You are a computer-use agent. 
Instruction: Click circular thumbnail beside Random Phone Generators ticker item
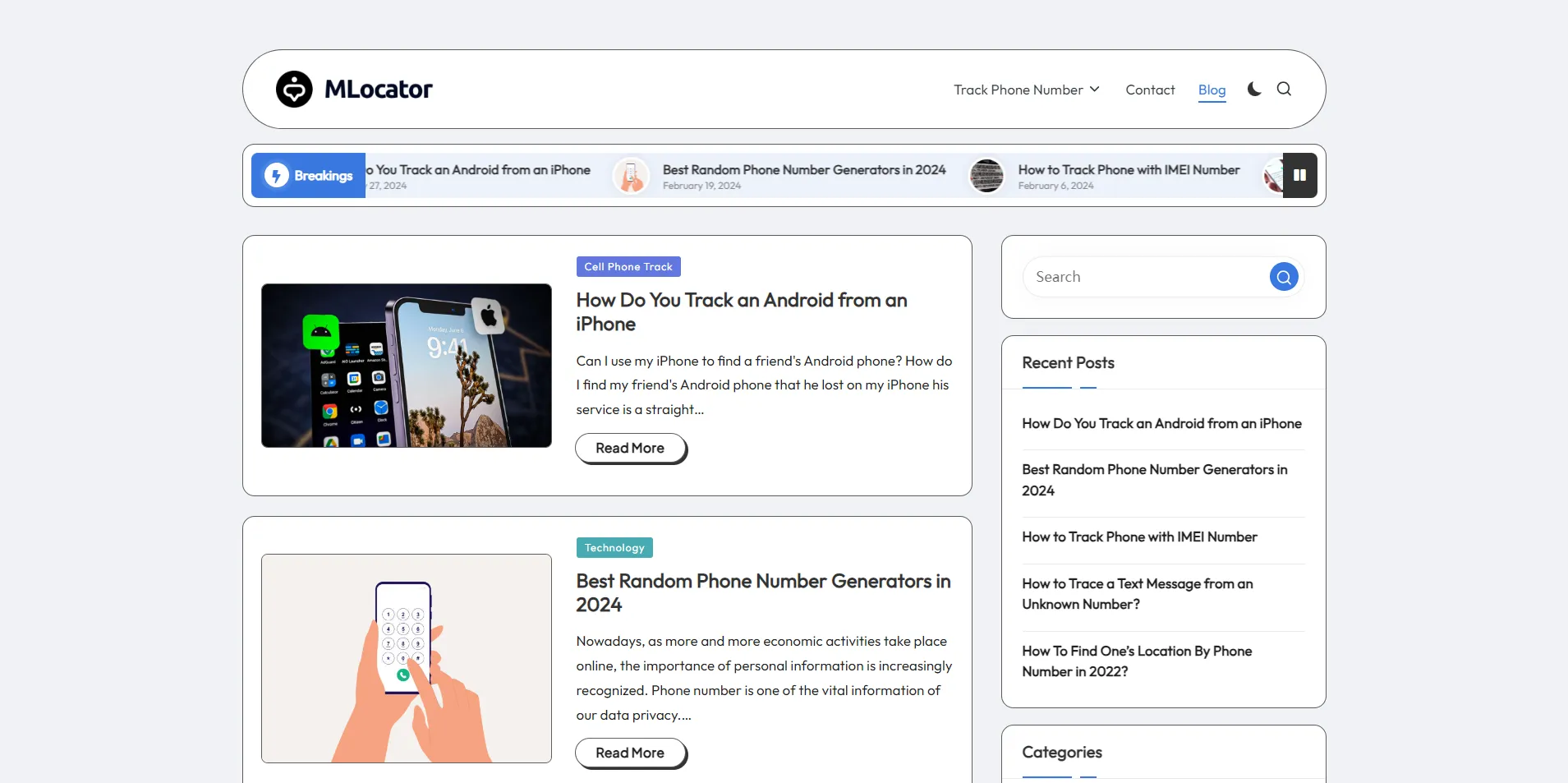click(631, 176)
